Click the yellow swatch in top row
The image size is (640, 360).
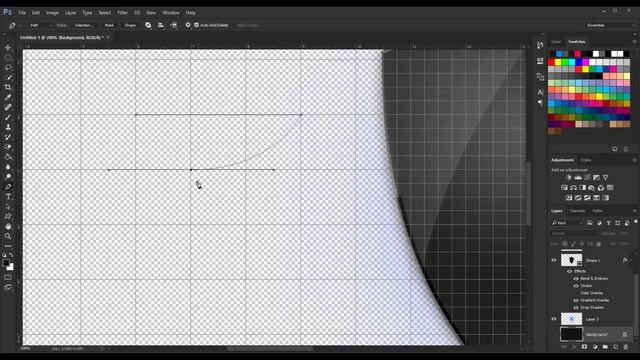pos(558,62)
